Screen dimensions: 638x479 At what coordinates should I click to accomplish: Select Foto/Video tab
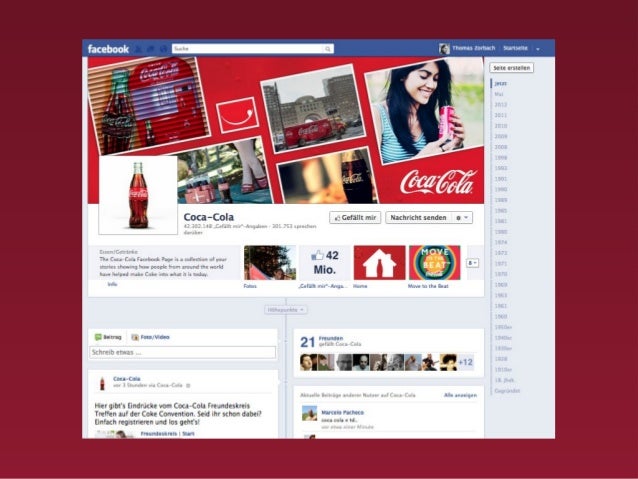[151, 337]
